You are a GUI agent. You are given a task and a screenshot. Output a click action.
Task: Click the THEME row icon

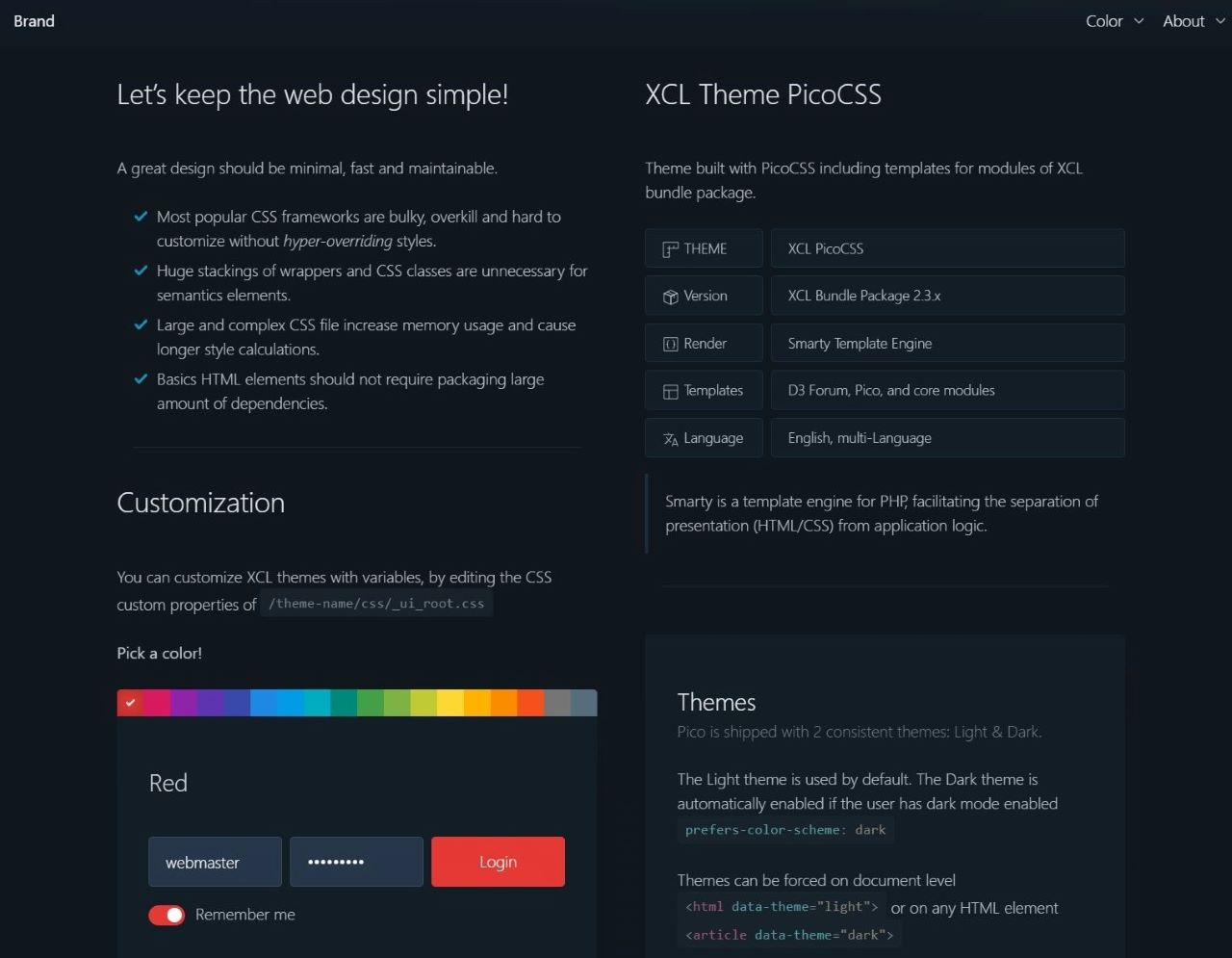coord(671,249)
